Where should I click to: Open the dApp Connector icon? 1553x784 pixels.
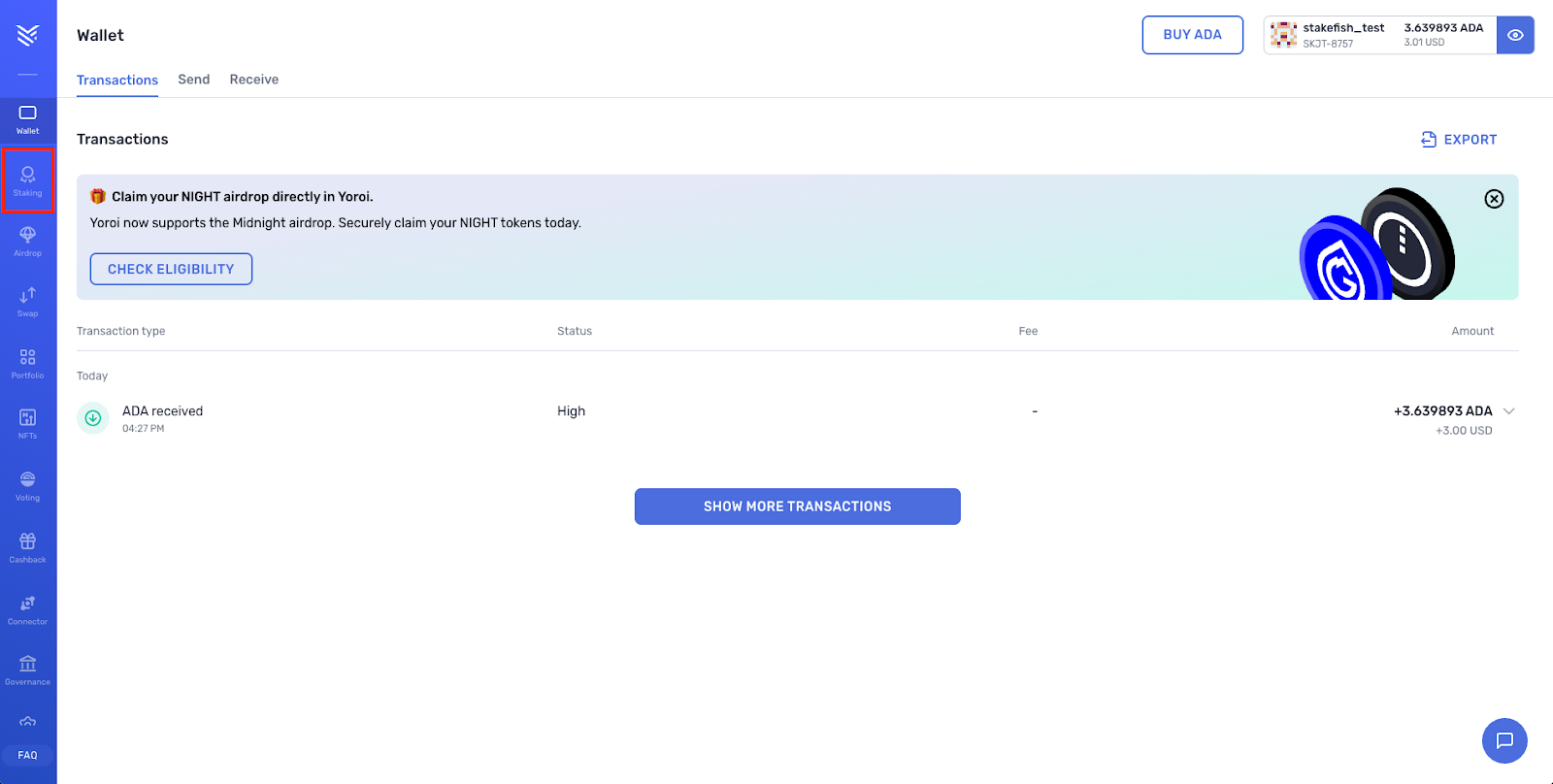tap(27, 609)
